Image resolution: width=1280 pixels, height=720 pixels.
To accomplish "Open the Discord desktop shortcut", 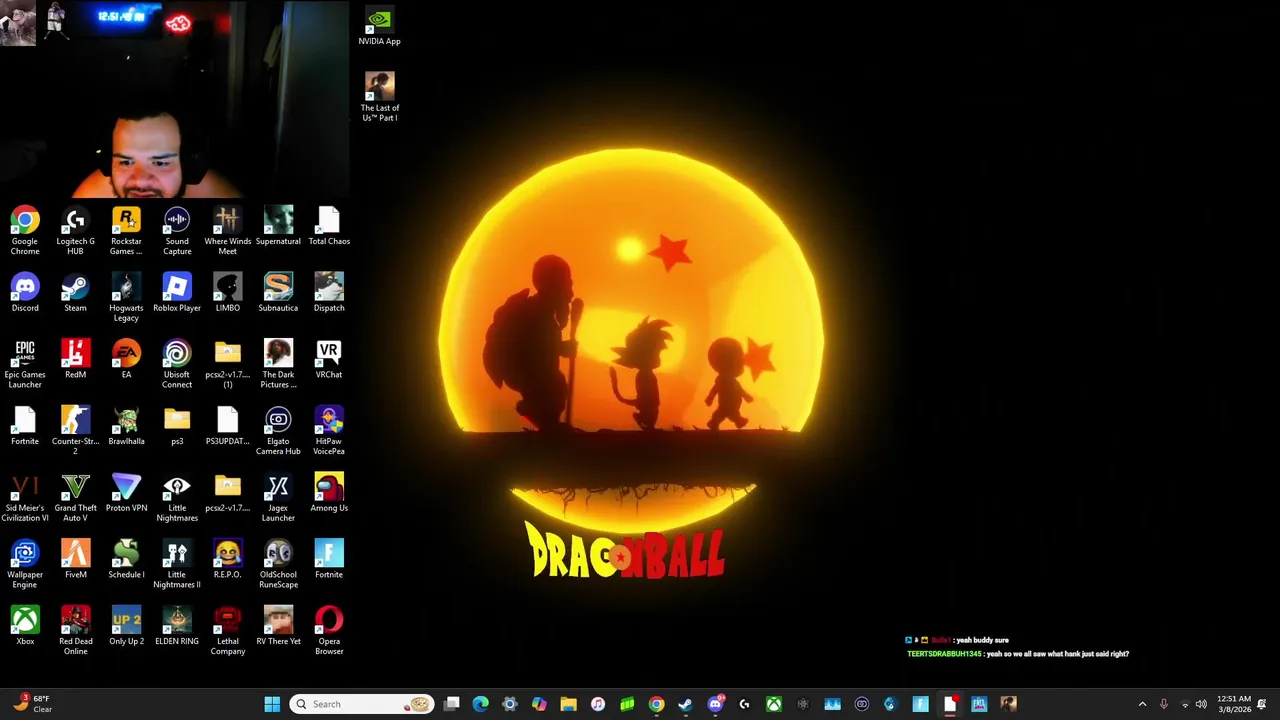I will click(x=25, y=293).
